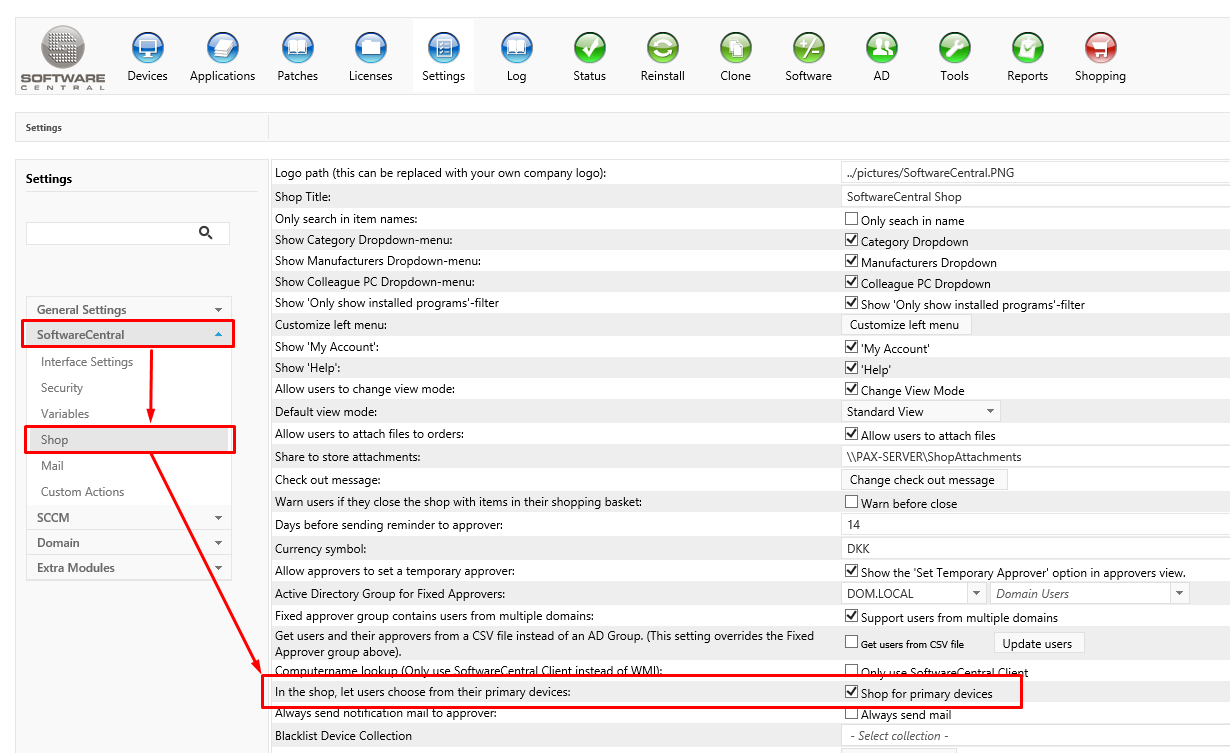Expand the SCCM settings section
Image resolution: width=1230 pixels, height=753 pixels.
click(x=128, y=518)
